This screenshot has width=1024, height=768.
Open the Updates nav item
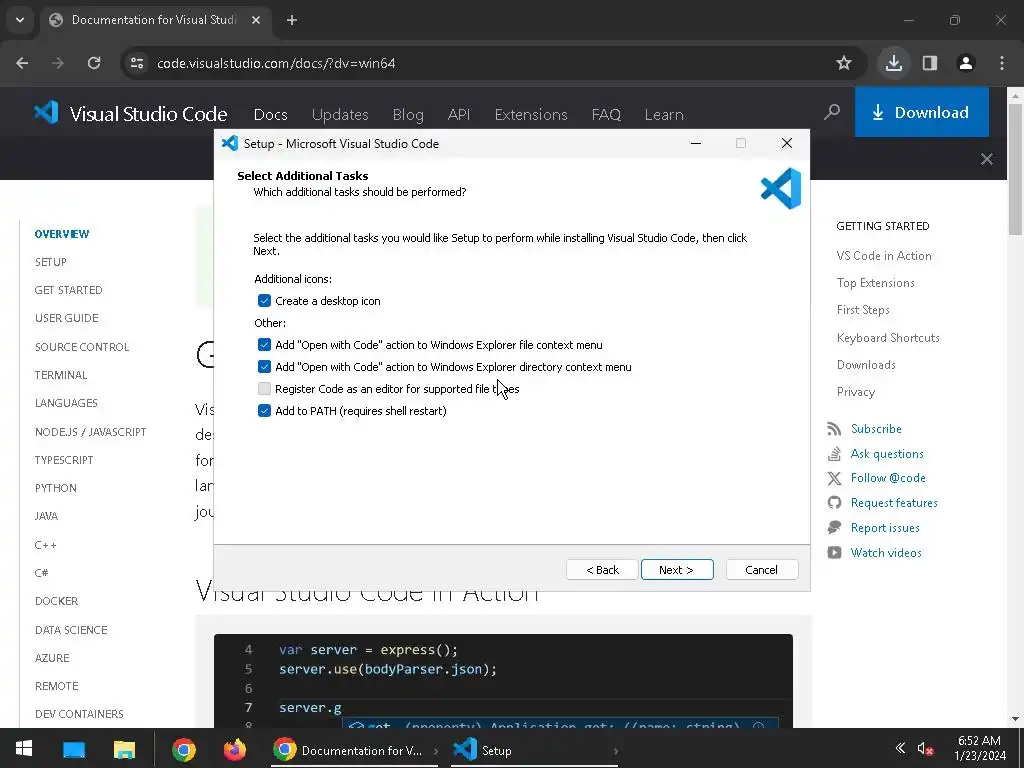tap(340, 114)
